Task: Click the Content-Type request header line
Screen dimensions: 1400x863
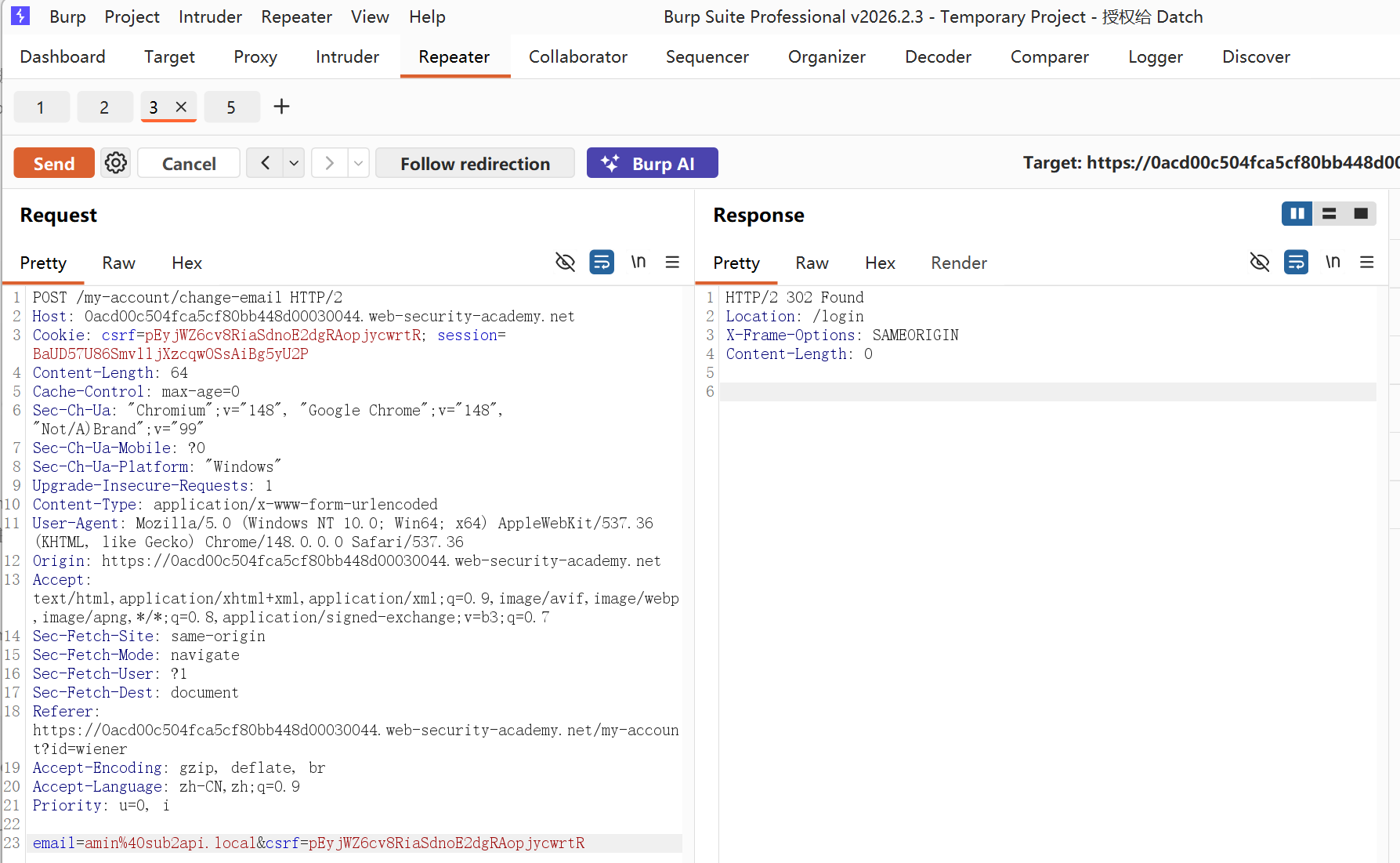Action: click(x=235, y=504)
